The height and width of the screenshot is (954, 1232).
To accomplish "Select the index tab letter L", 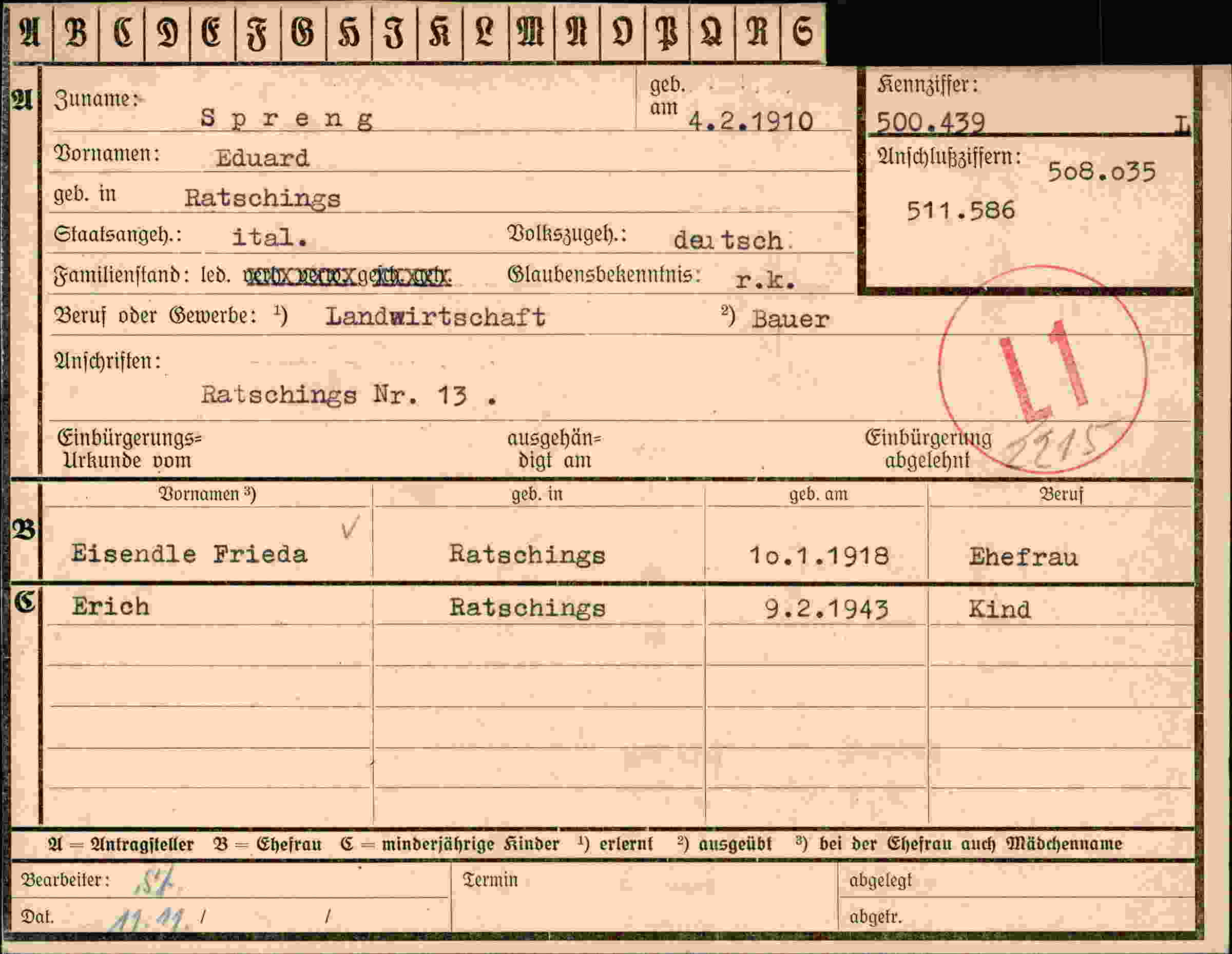I will point(485,32).
